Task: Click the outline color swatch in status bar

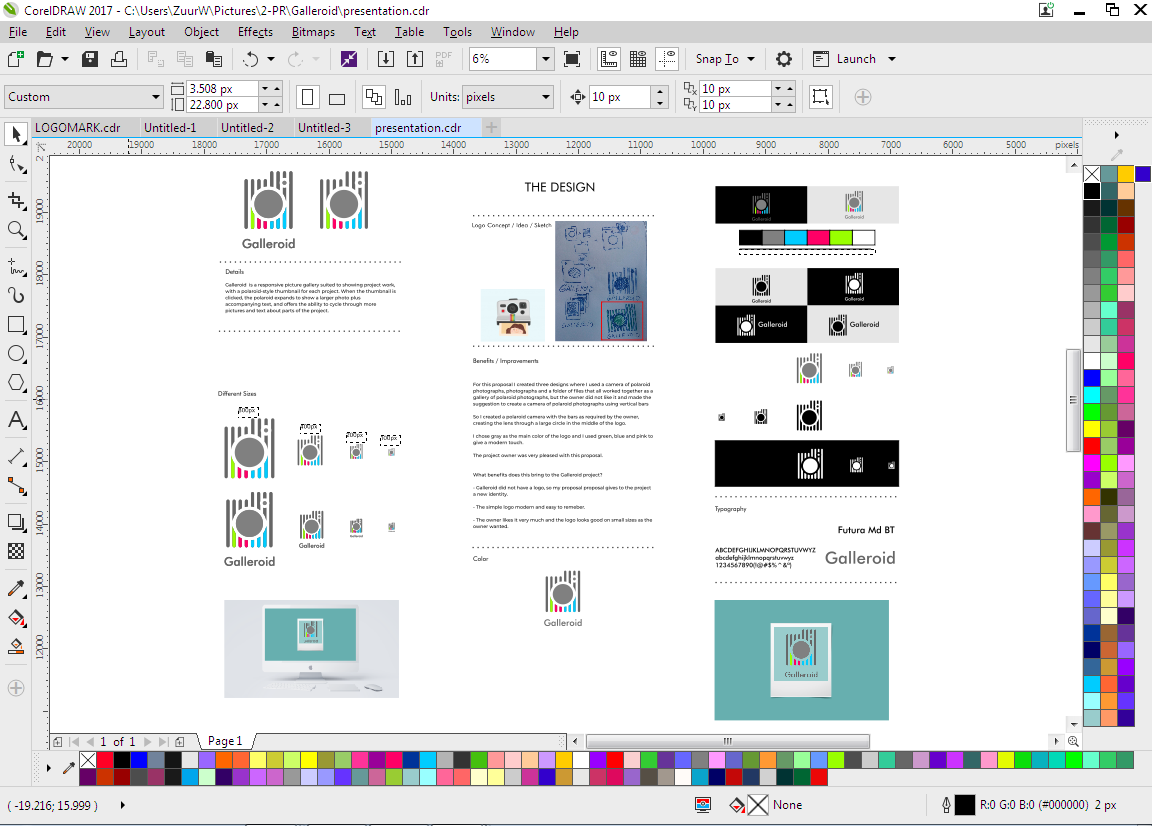Action: pyautogui.click(x=965, y=805)
